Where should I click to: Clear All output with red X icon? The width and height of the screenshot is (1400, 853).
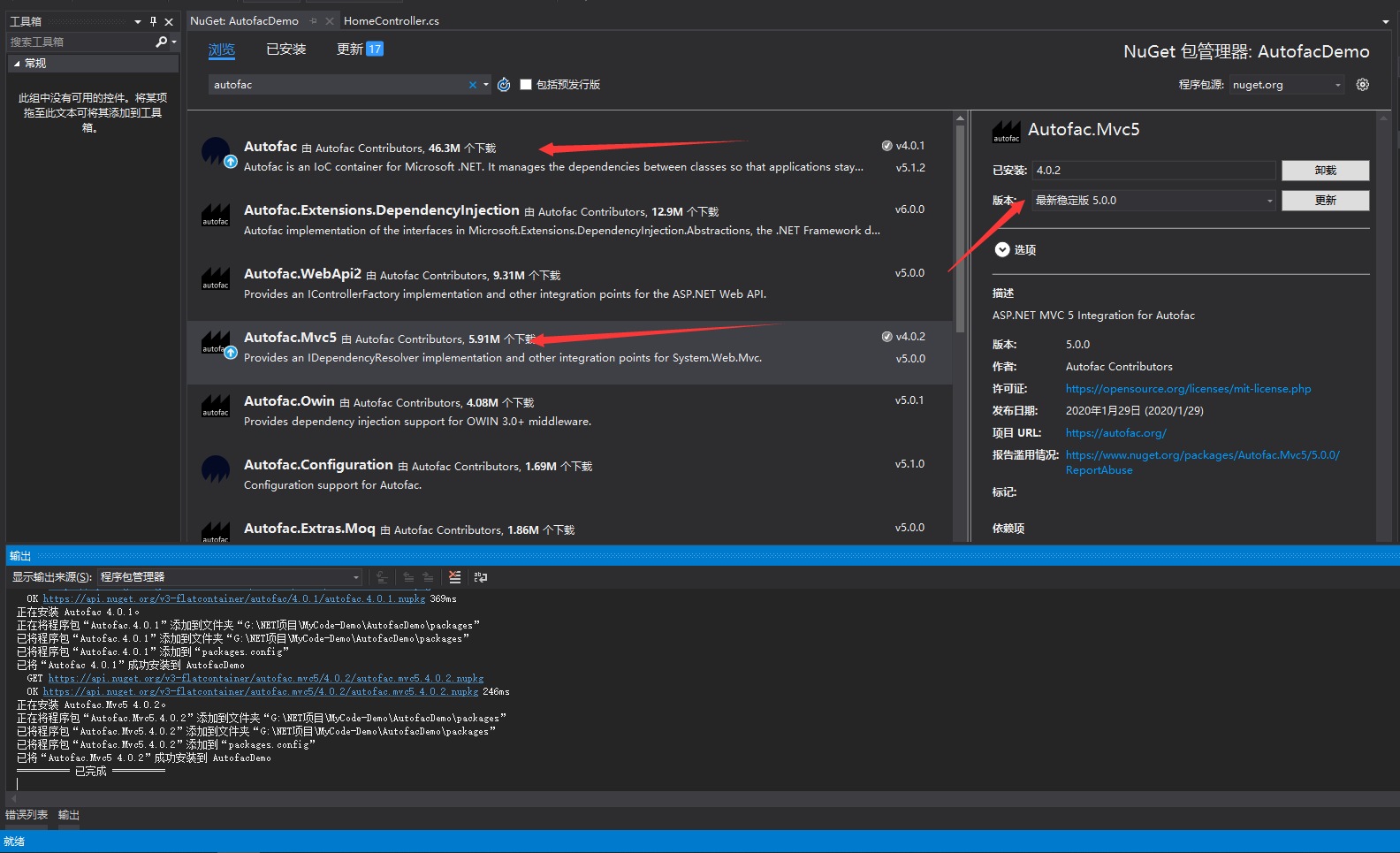[454, 577]
